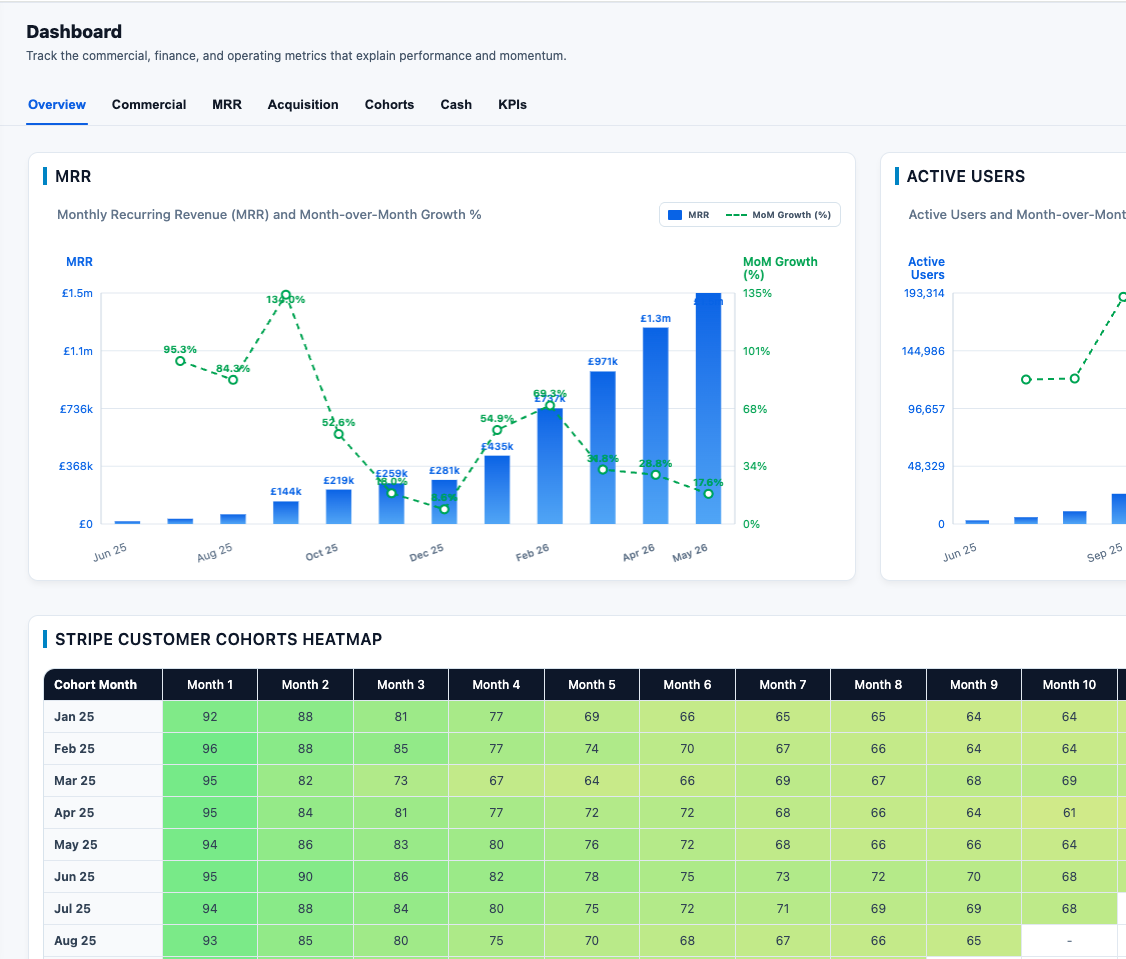Click Mar 25 Month 3 cell 73
The width and height of the screenshot is (1126, 959).
point(401,781)
